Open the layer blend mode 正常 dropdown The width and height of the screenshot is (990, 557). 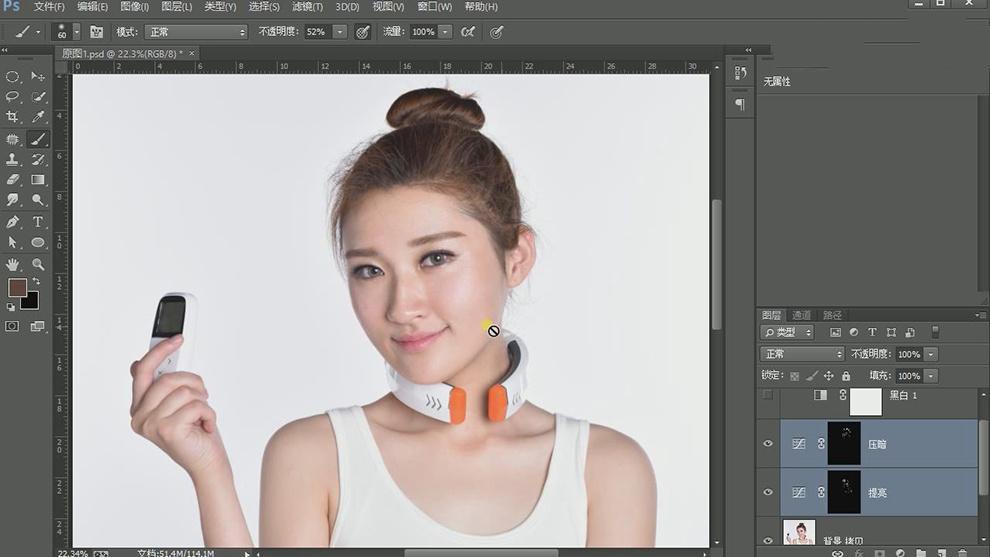coord(803,354)
